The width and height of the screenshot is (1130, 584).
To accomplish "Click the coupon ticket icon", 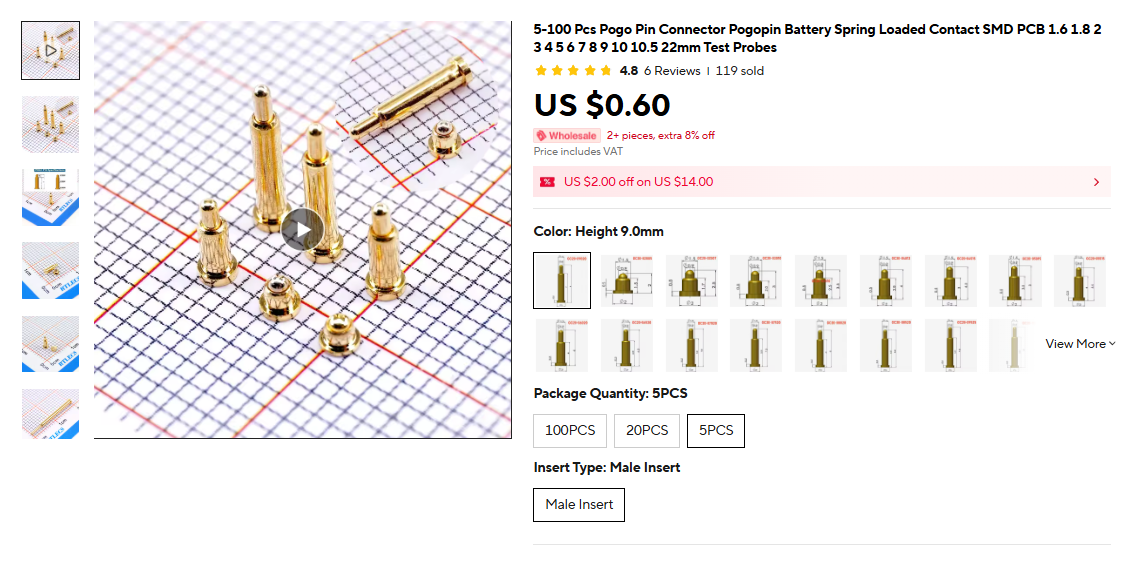I will click(547, 182).
